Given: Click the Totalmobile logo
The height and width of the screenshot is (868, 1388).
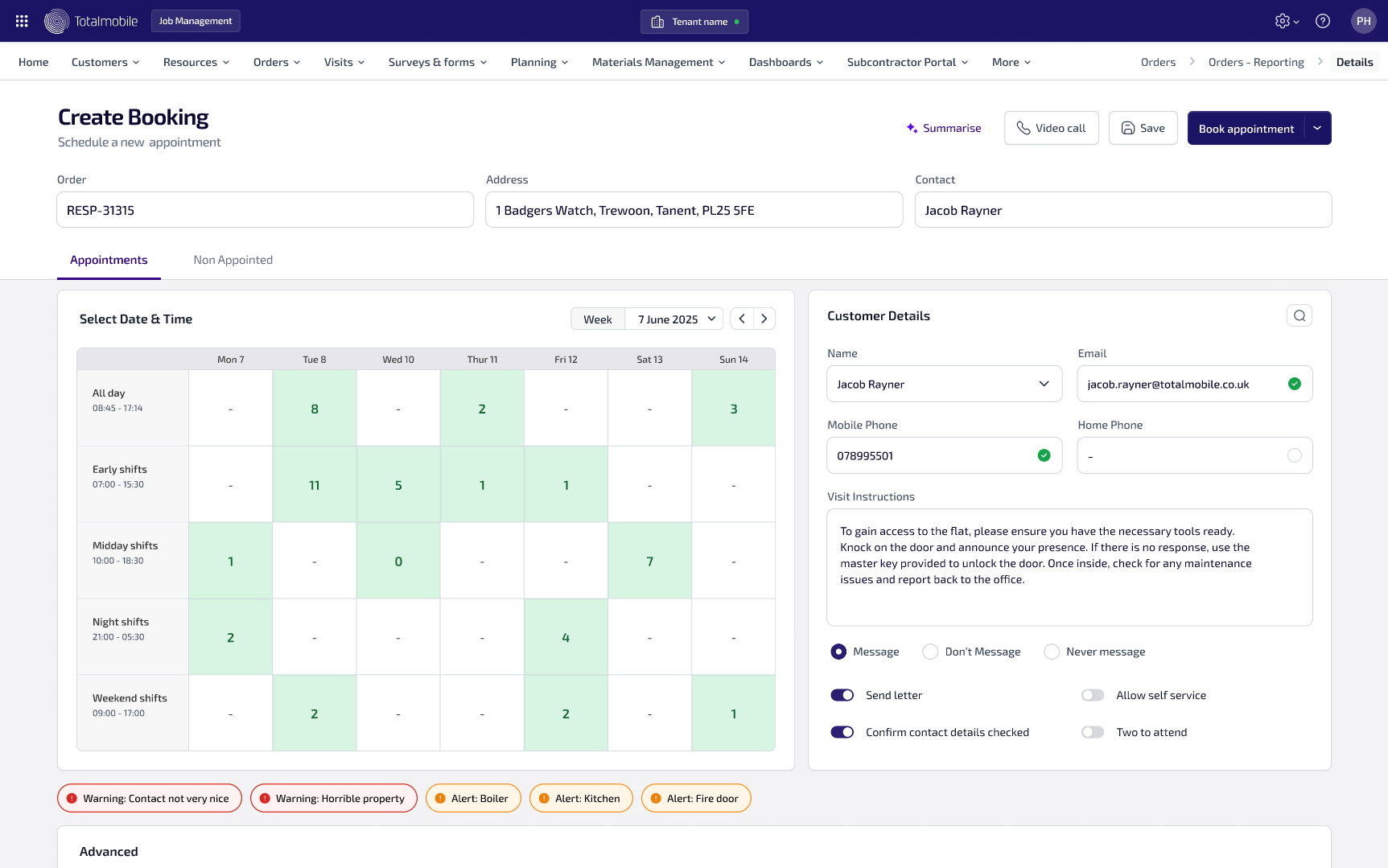Looking at the screenshot, I should coord(91,21).
